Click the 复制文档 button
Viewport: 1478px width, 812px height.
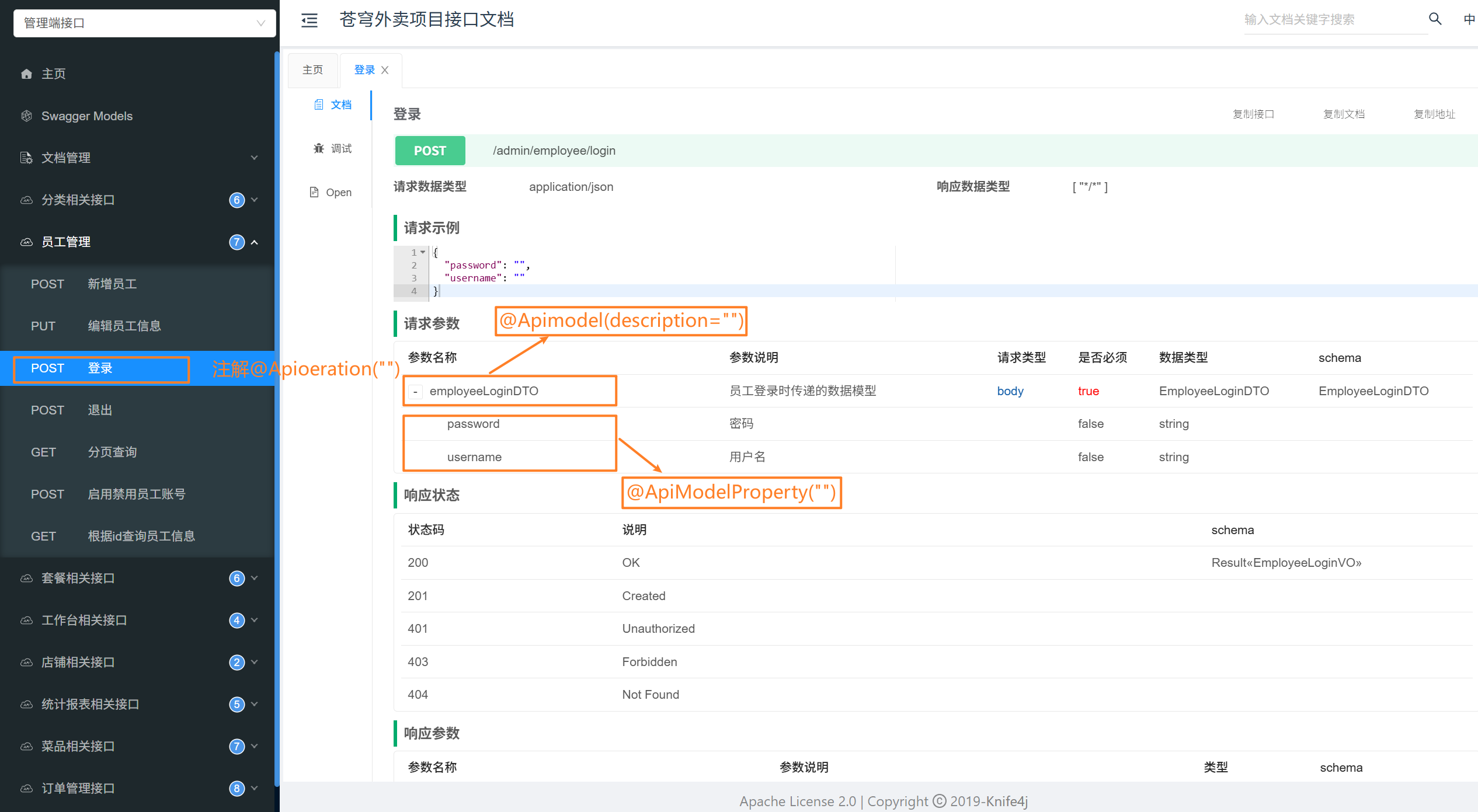click(x=1344, y=114)
